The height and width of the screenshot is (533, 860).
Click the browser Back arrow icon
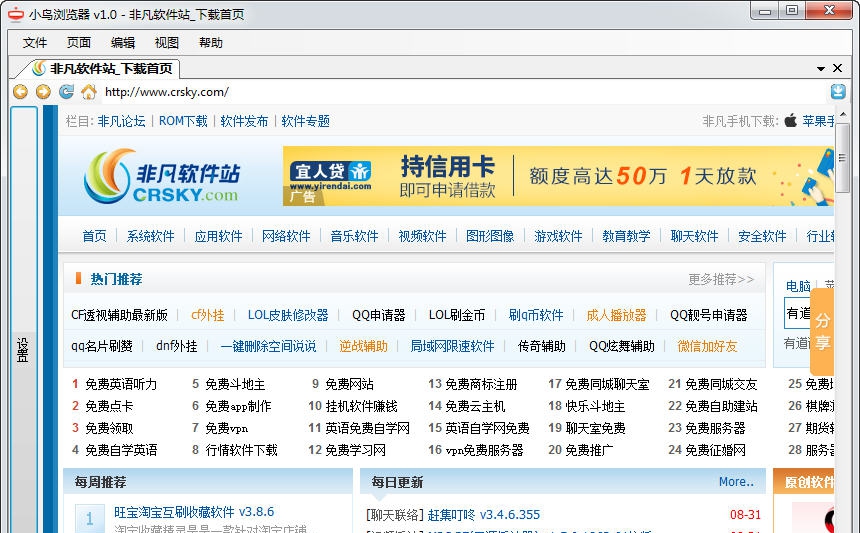point(20,92)
